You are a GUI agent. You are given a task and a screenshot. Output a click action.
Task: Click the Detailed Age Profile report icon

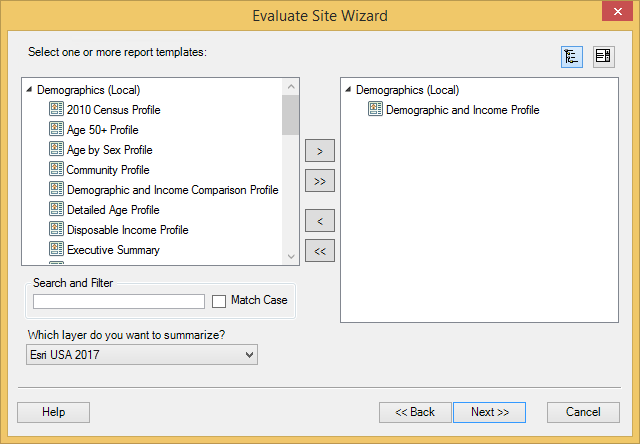(x=56, y=210)
